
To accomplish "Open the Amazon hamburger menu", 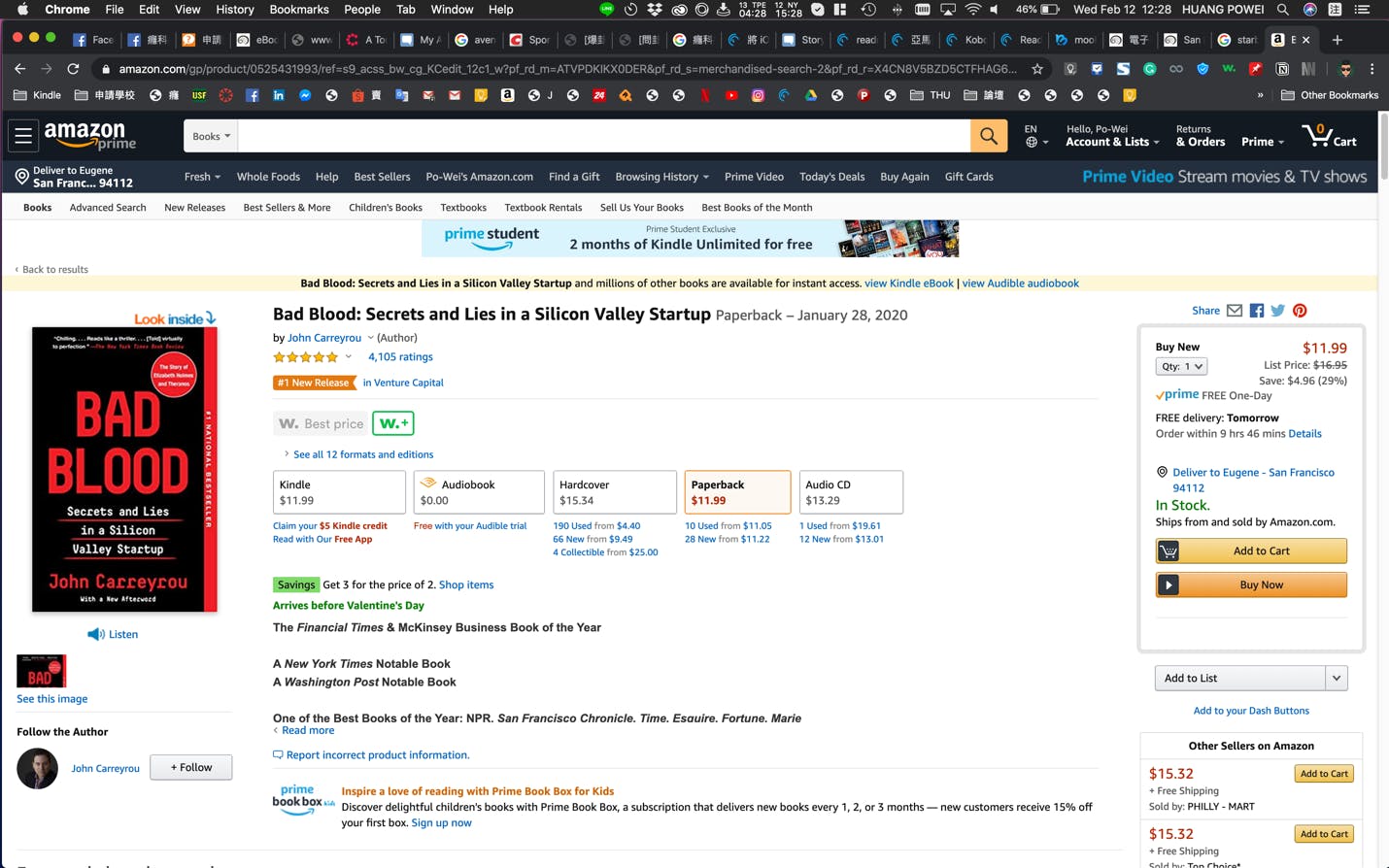I will [23, 136].
